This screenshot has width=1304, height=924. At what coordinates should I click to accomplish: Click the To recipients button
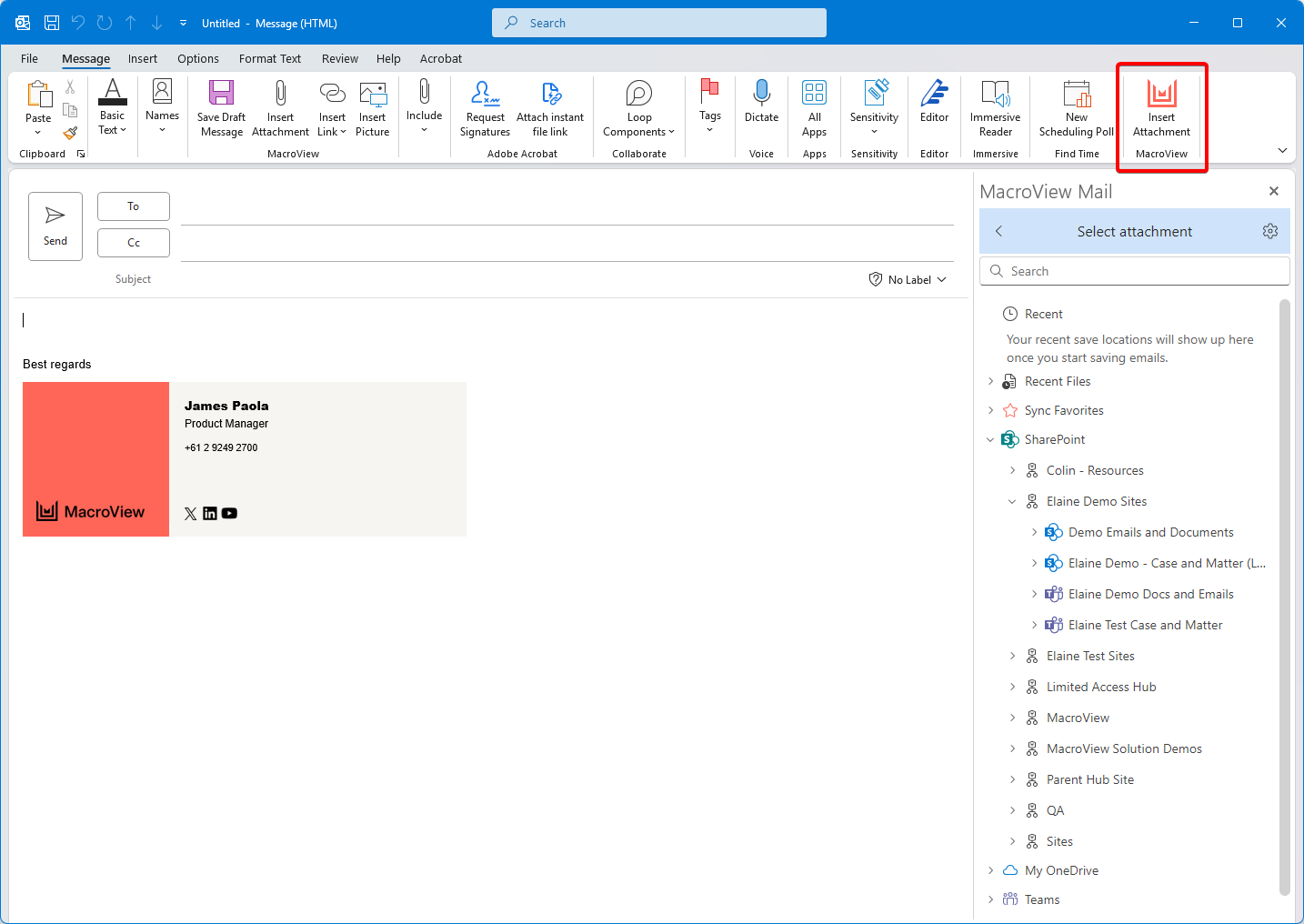coord(134,206)
